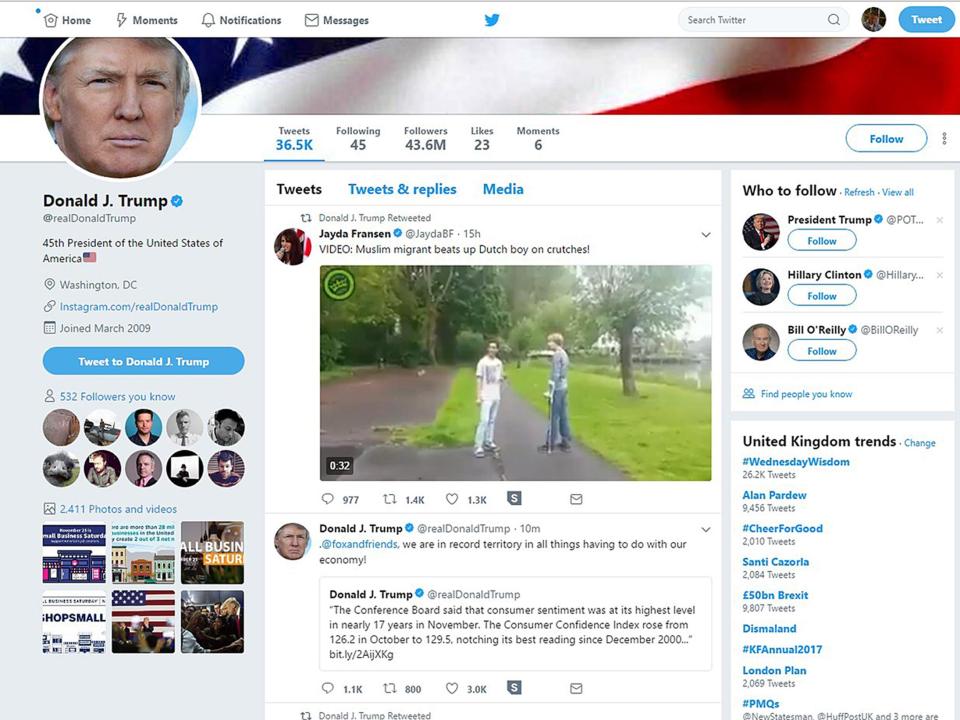Open ALL BUSINESS SATURDAY photo thumbnail
The height and width of the screenshot is (720, 960).
[212, 552]
